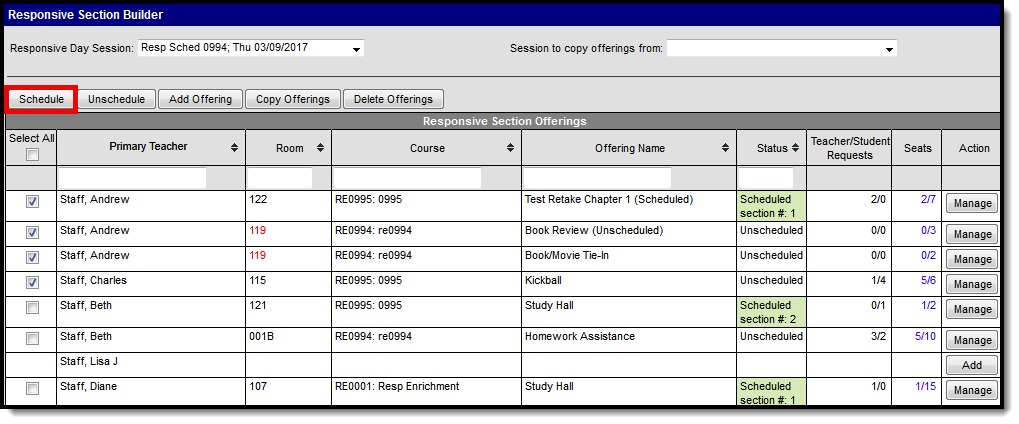Open the 0/3 seats link
The width and height of the screenshot is (1019, 424).
tap(928, 230)
